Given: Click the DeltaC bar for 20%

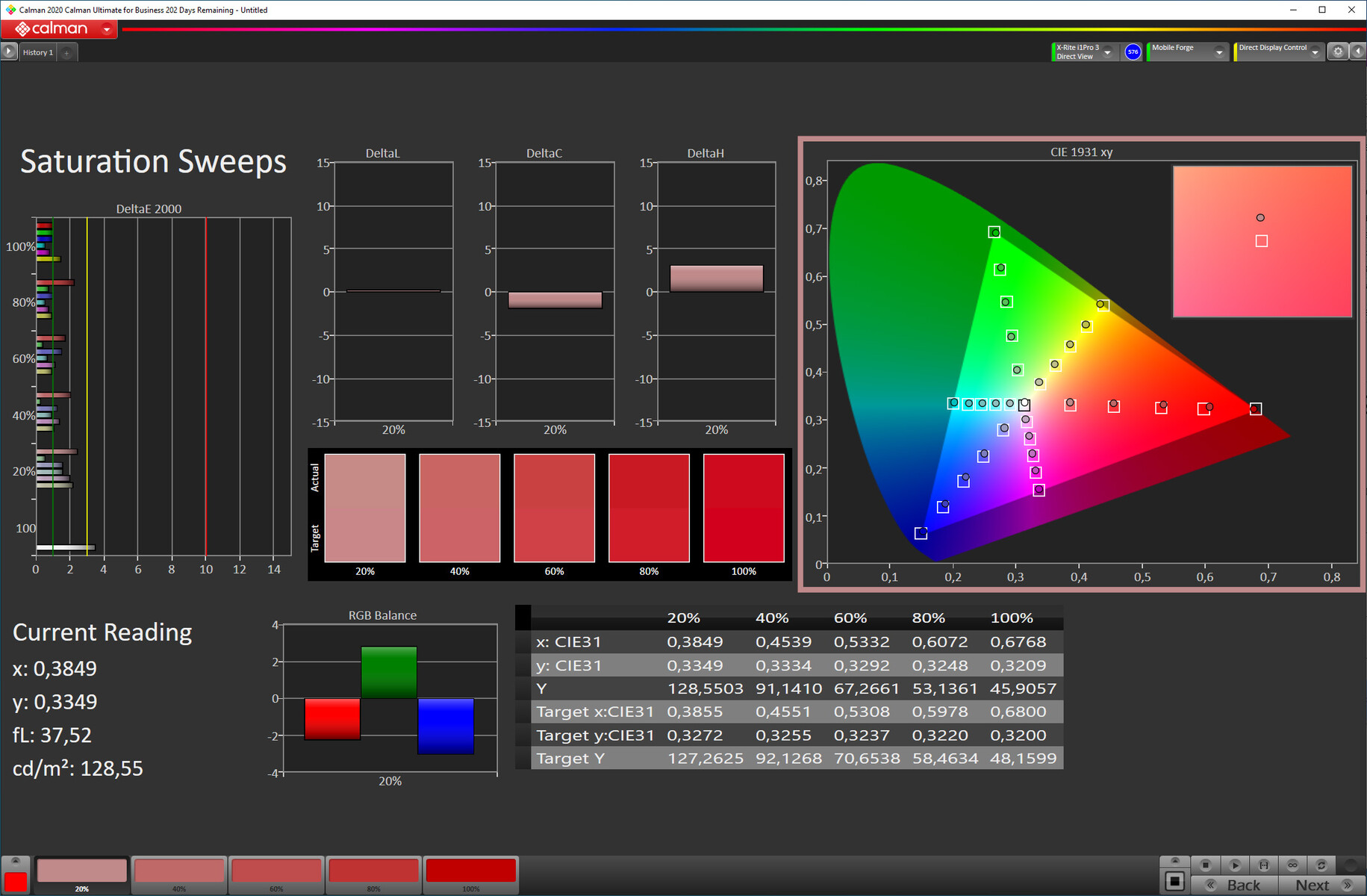Looking at the screenshot, I should (x=555, y=300).
